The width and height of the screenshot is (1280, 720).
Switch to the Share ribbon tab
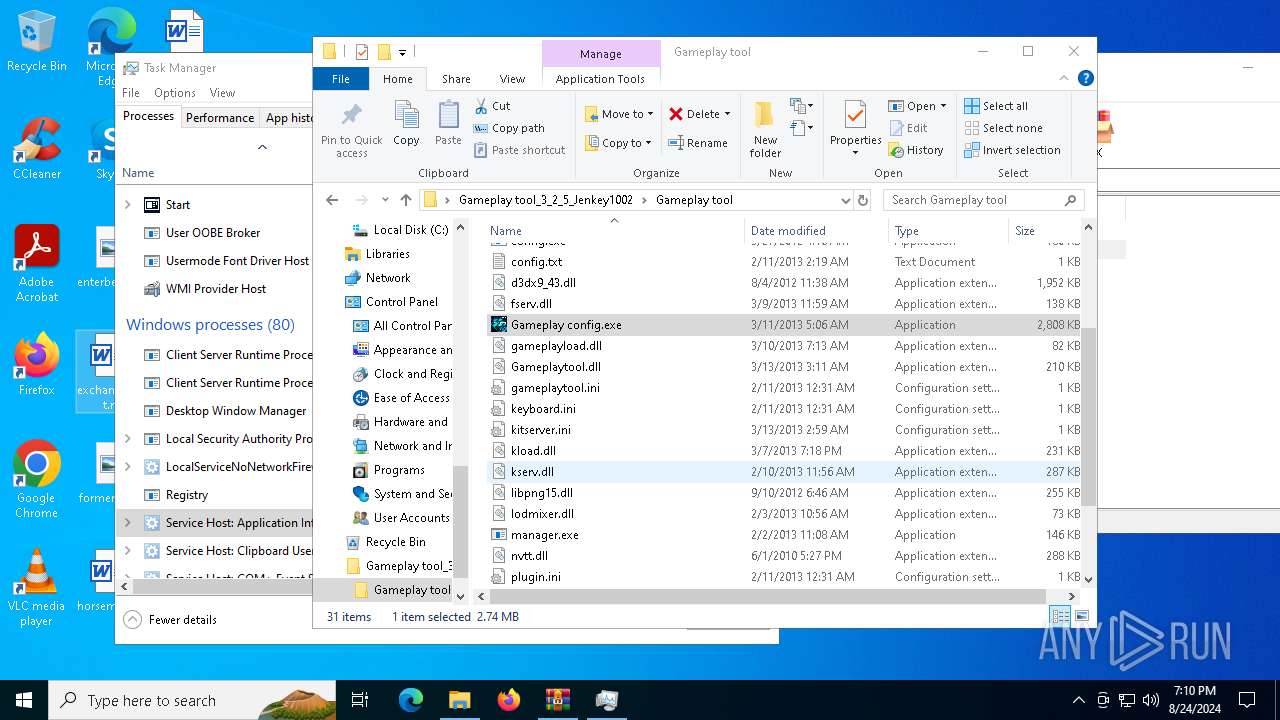[x=456, y=79]
